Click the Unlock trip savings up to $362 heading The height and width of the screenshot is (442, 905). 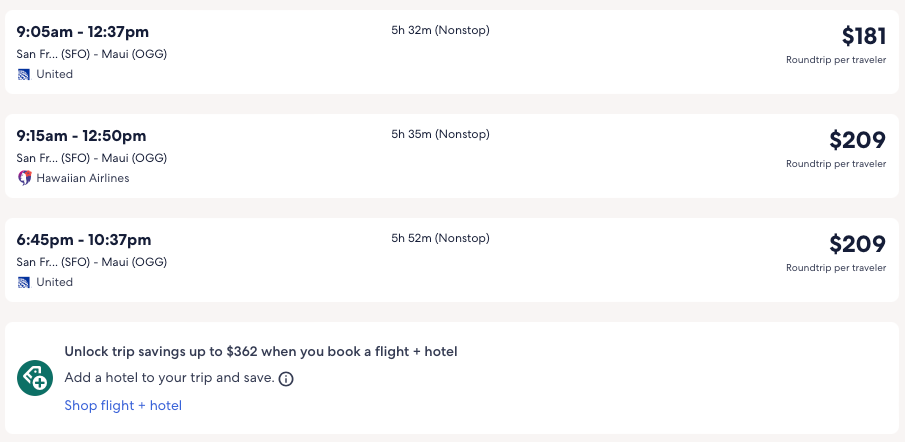coord(261,352)
